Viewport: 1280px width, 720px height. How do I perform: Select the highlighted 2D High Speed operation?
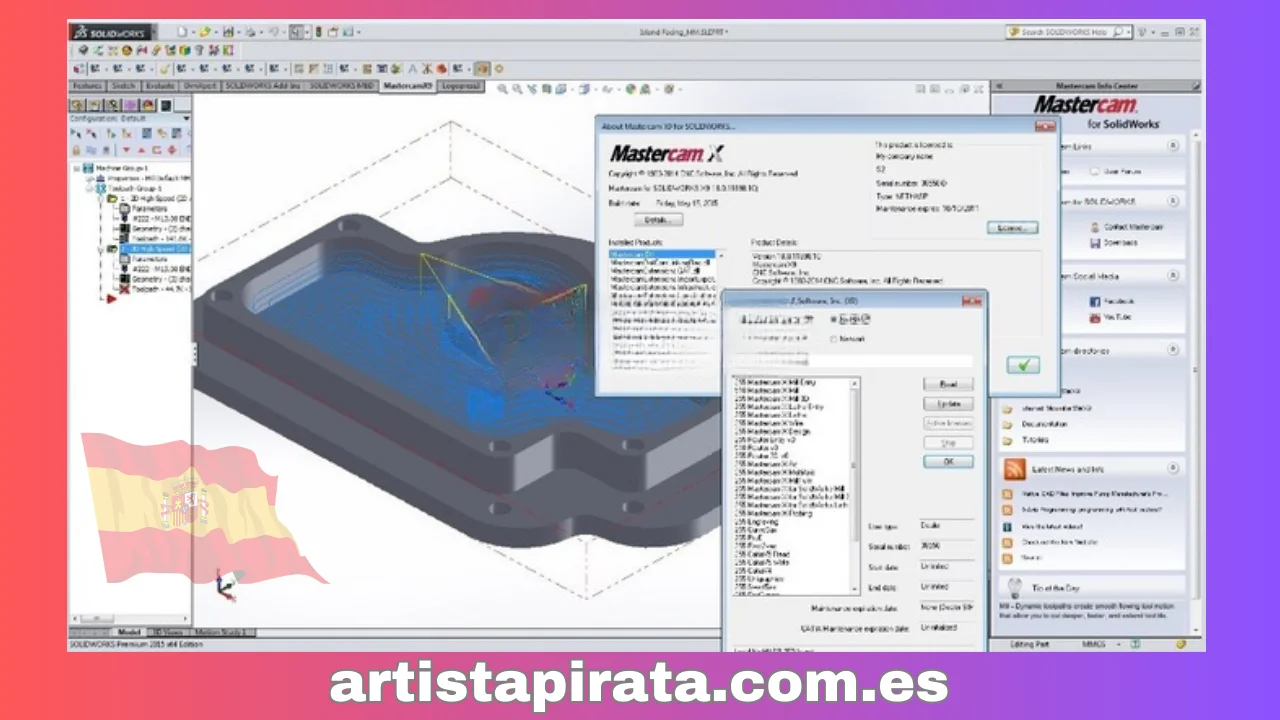[155, 249]
